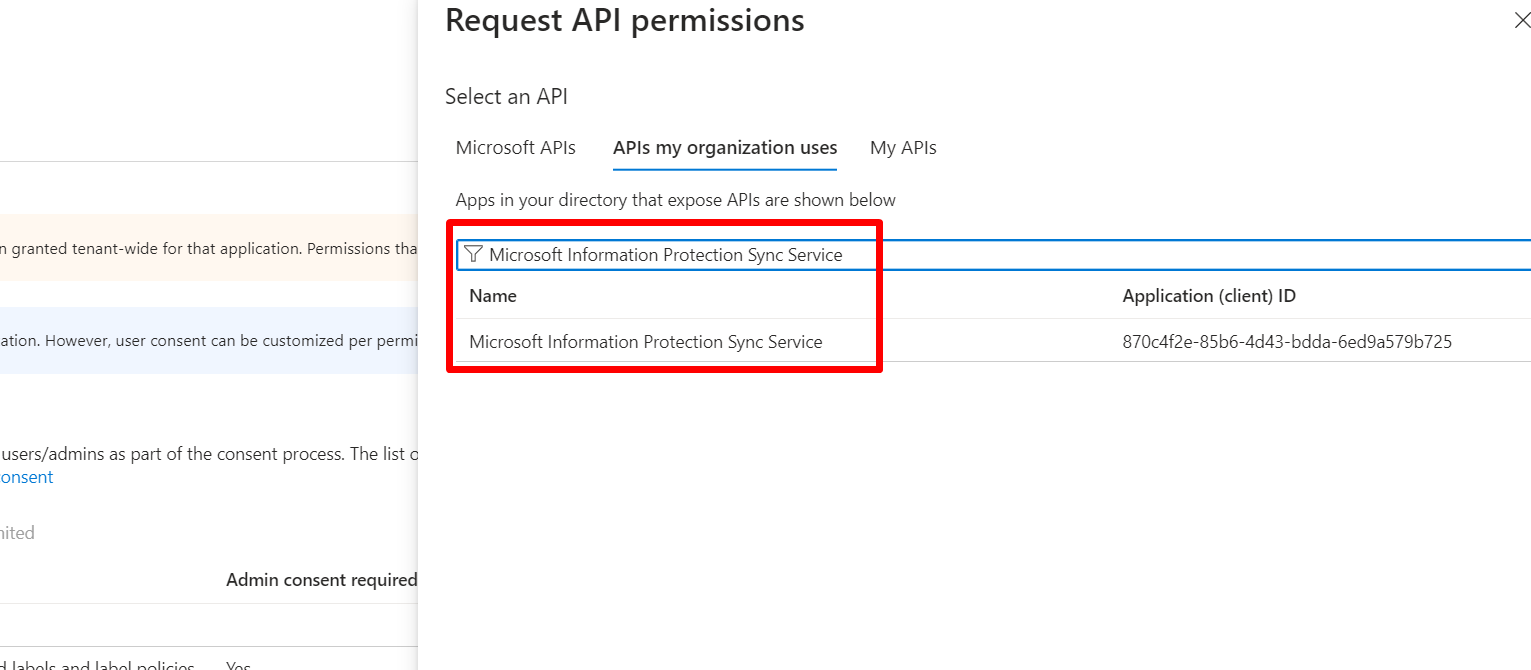This screenshot has width=1531, height=670.
Task: Click the labels and label policies permission row
Action: [x=100, y=664]
